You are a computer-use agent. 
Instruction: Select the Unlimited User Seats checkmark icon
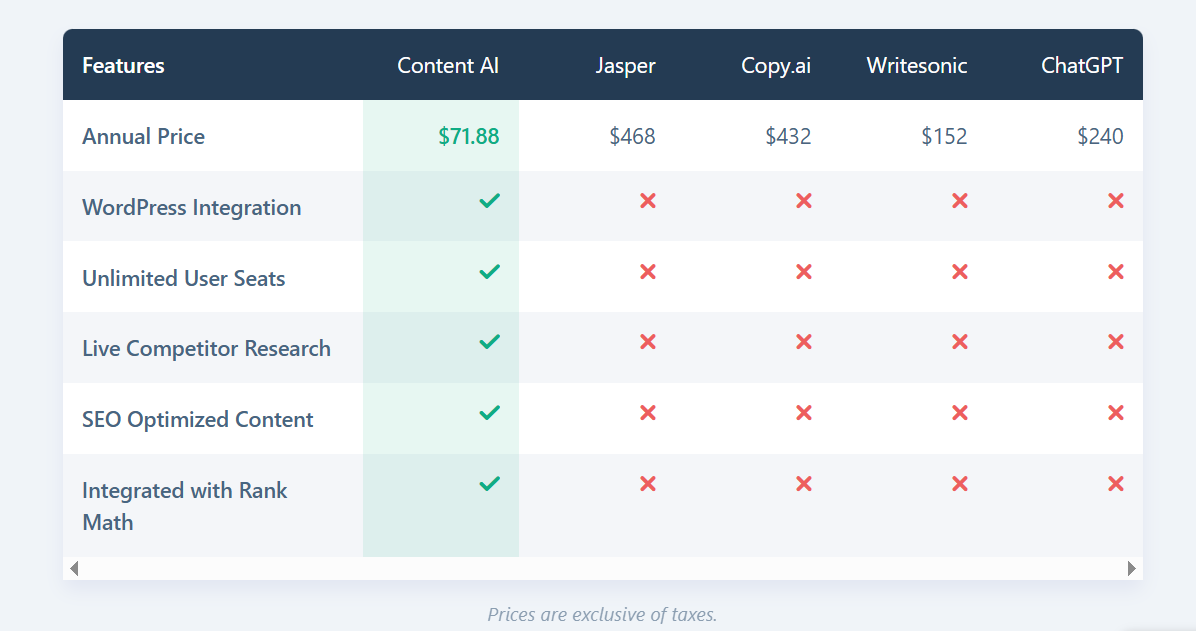[x=489, y=271]
